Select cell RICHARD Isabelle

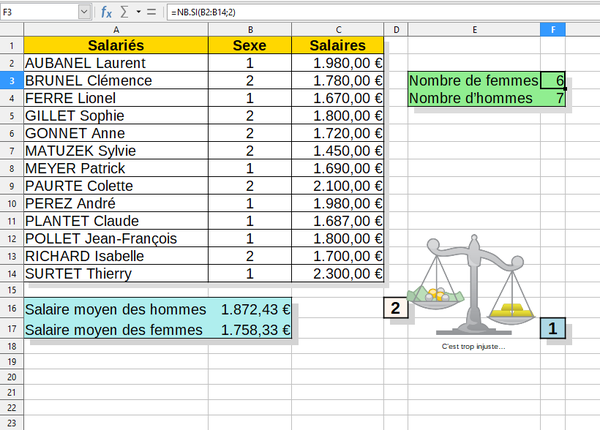coord(116,256)
